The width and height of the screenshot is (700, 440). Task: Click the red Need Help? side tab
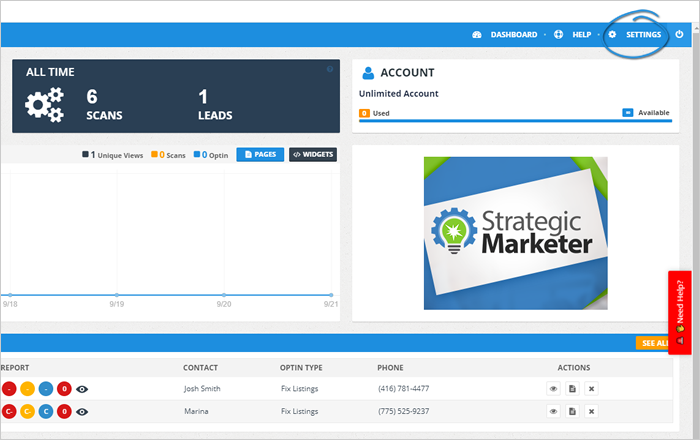coord(680,313)
